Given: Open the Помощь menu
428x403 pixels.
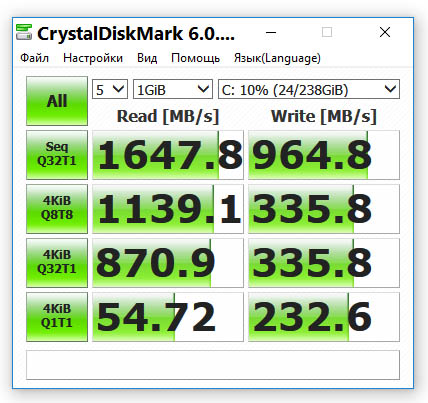Looking at the screenshot, I should tap(195, 58).
